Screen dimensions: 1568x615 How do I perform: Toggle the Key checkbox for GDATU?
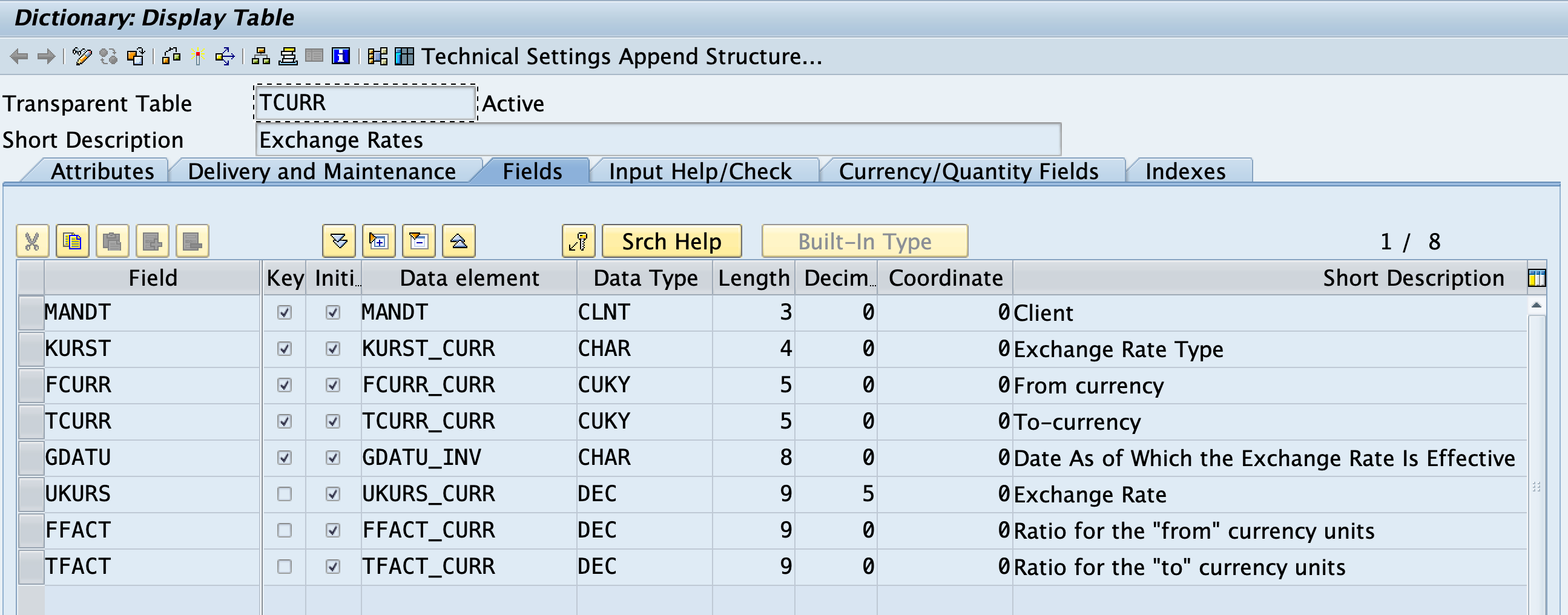[285, 458]
